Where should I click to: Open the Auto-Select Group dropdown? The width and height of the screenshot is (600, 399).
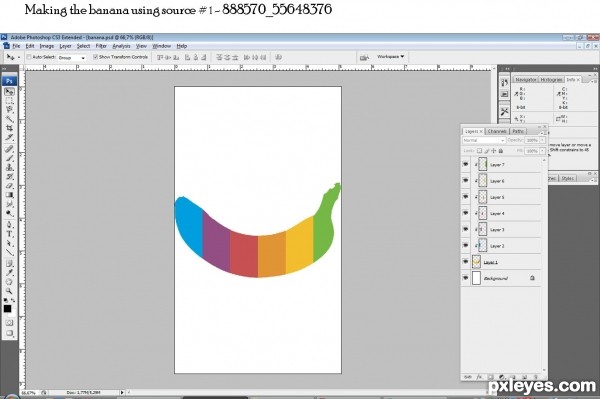pos(72,57)
